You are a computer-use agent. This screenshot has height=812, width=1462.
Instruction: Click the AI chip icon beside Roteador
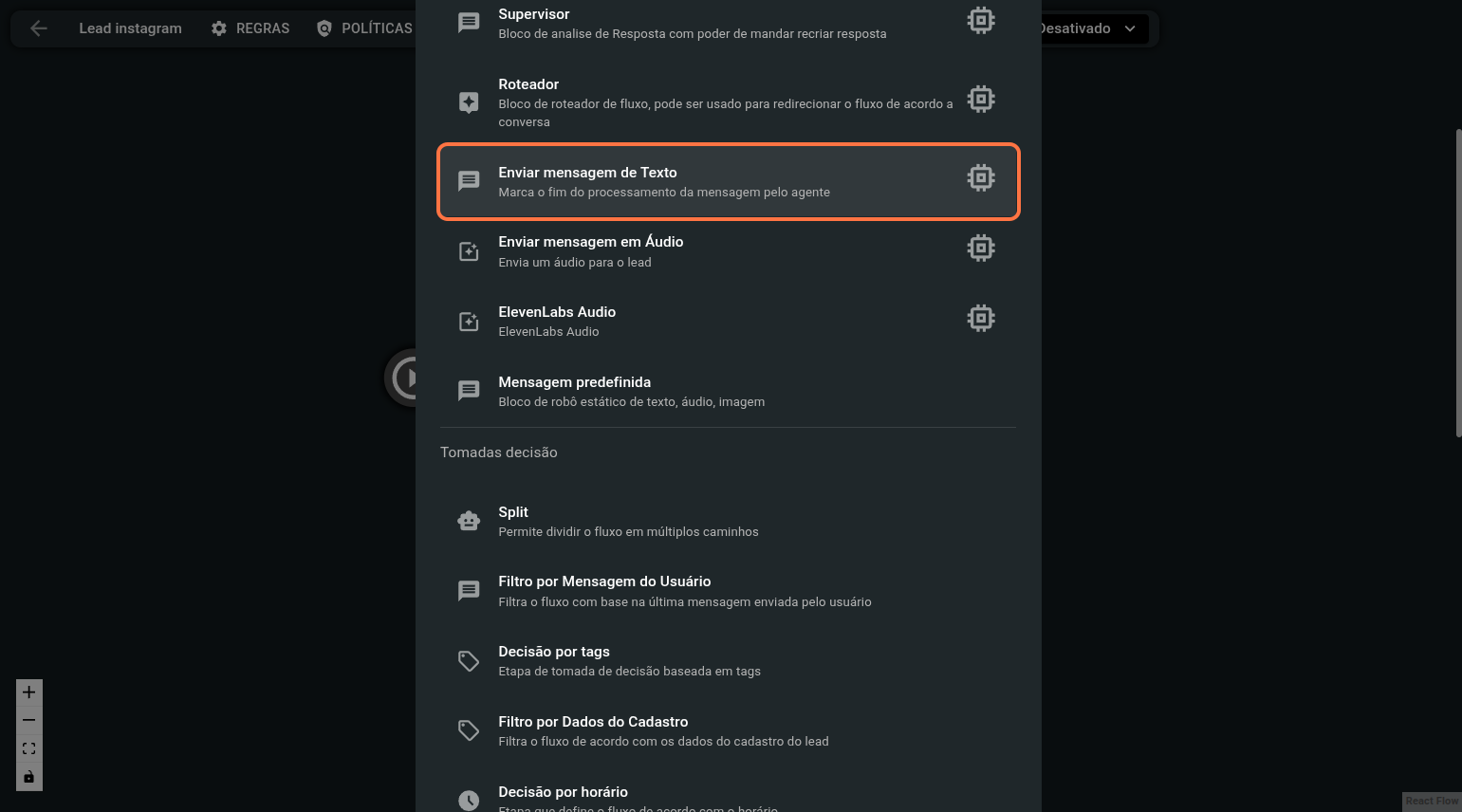coord(980,99)
